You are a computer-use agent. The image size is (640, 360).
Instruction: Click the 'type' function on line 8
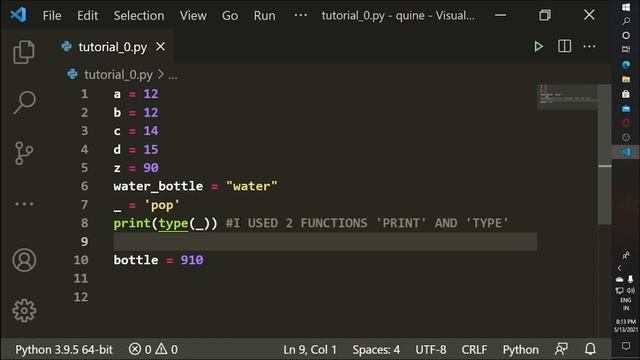click(x=173, y=223)
